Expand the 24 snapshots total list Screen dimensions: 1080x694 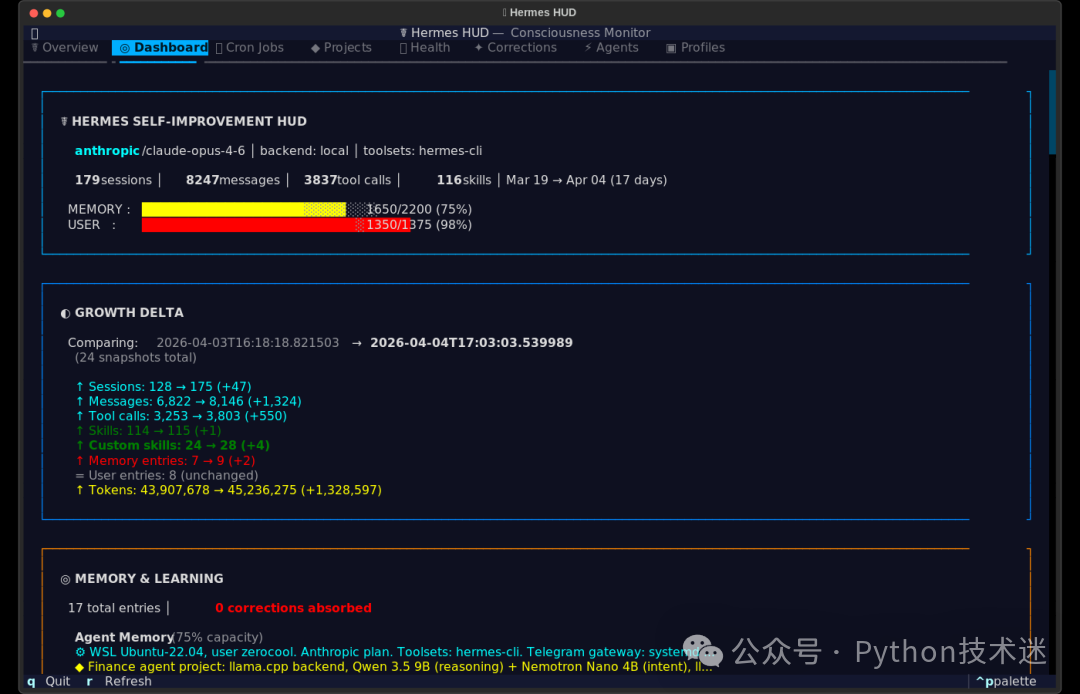pos(136,357)
